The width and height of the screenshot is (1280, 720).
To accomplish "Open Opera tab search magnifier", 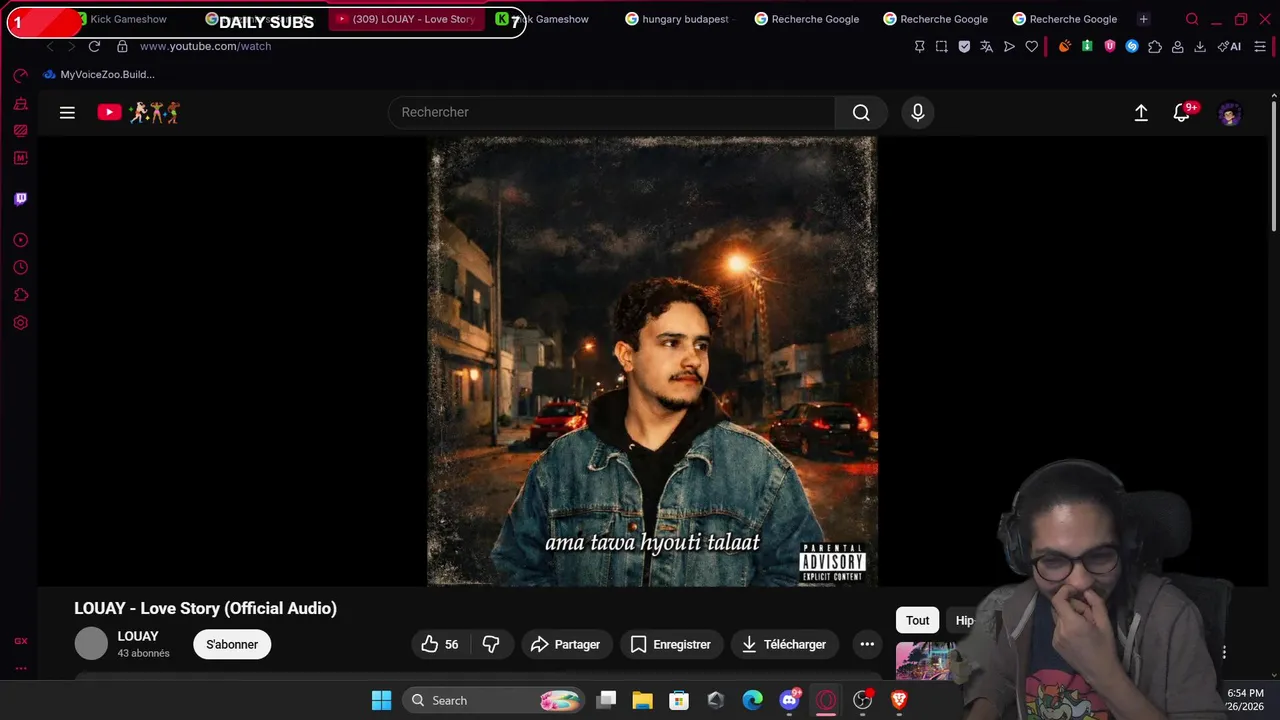I will (1192, 19).
